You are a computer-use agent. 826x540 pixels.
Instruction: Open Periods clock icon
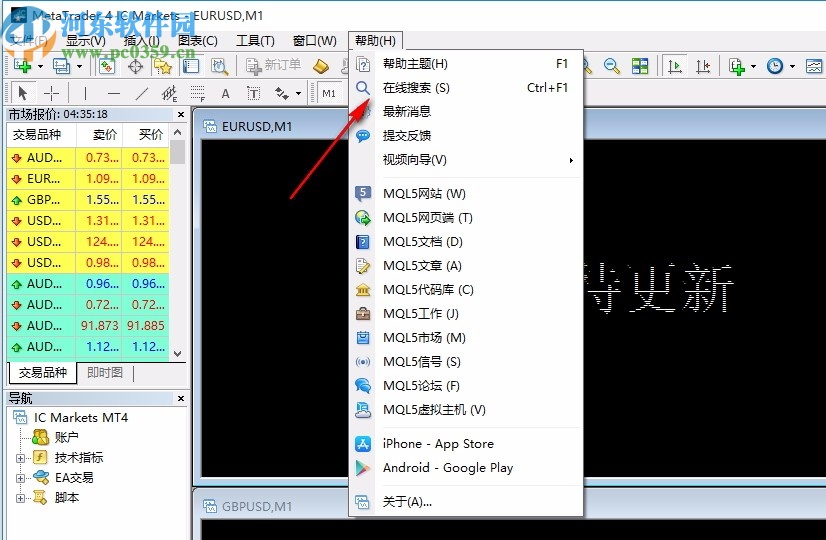click(774, 66)
